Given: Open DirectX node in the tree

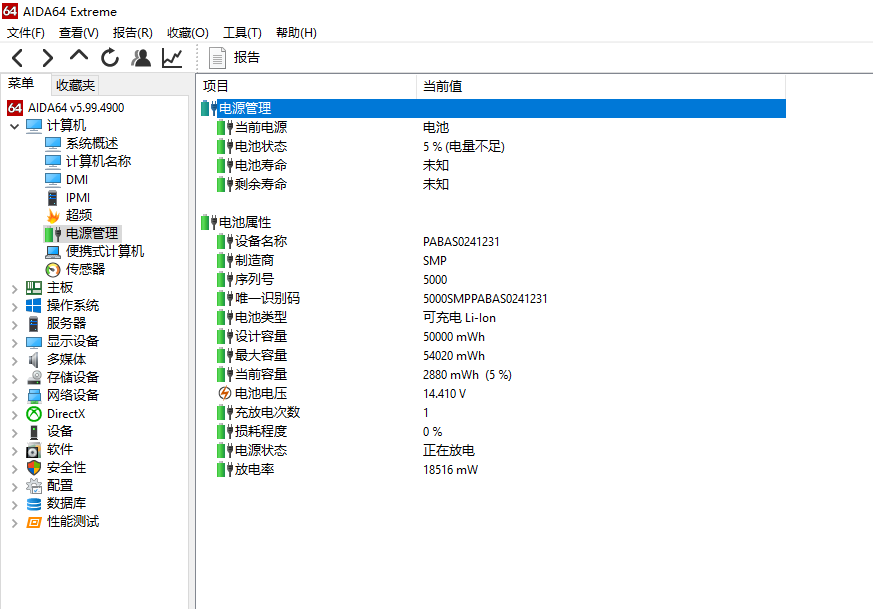Looking at the screenshot, I should (x=65, y=413).
